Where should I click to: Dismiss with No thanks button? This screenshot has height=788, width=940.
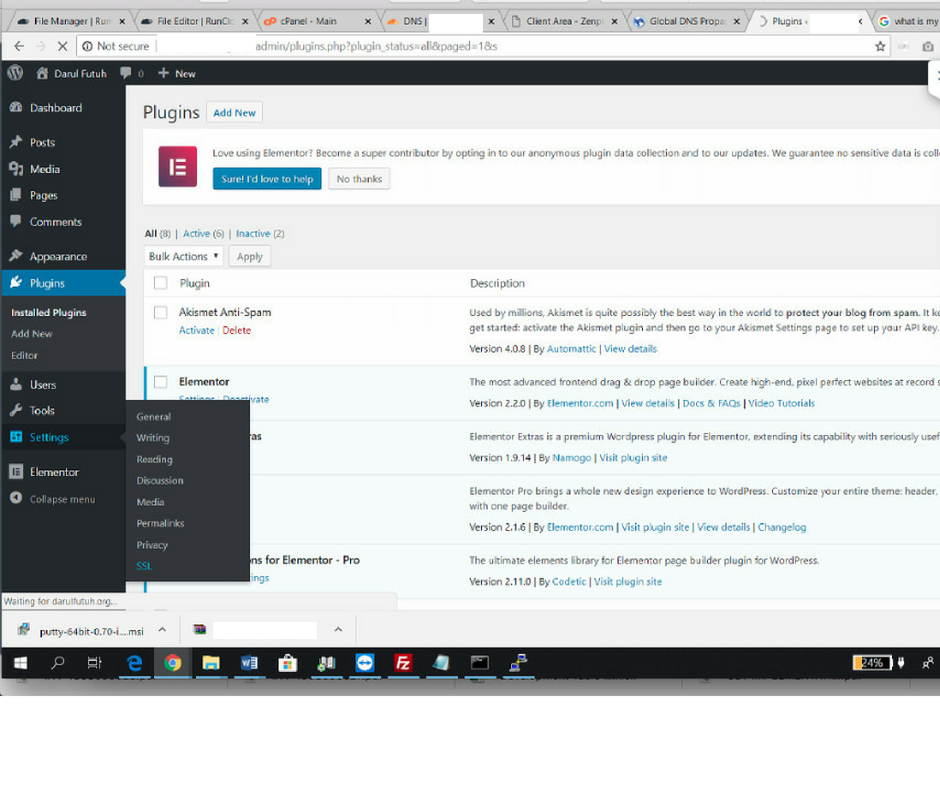(359, 179)
